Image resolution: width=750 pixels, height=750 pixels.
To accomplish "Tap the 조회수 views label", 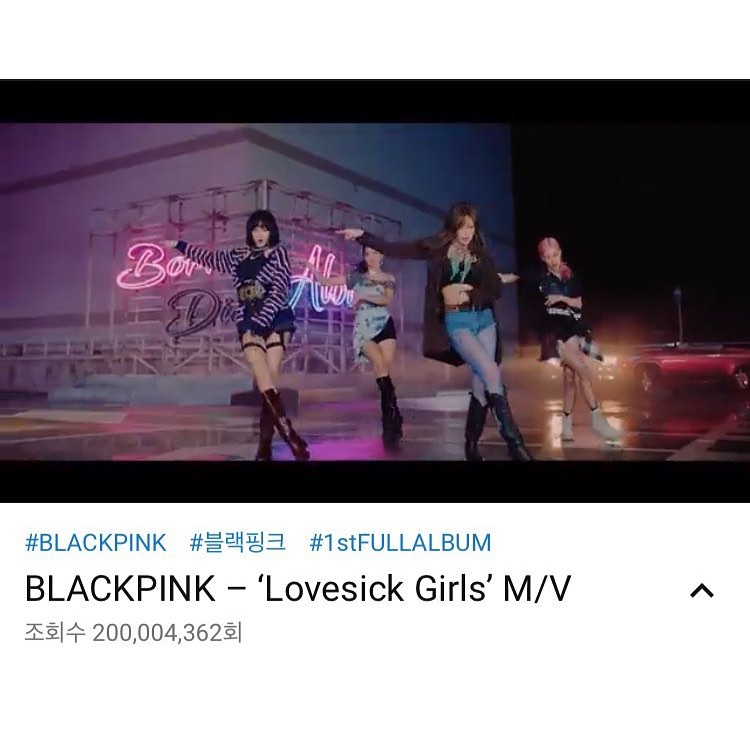I will [x=55, y=633].
